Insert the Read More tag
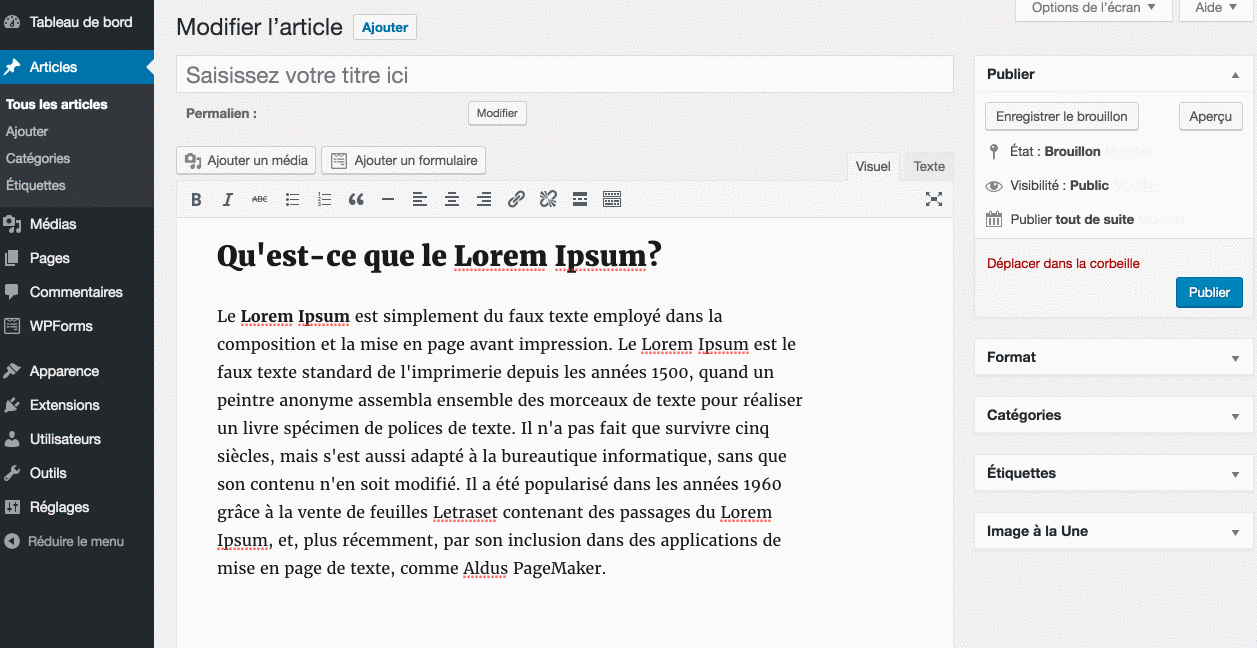 pyautogui.click(x=580, y=200)
